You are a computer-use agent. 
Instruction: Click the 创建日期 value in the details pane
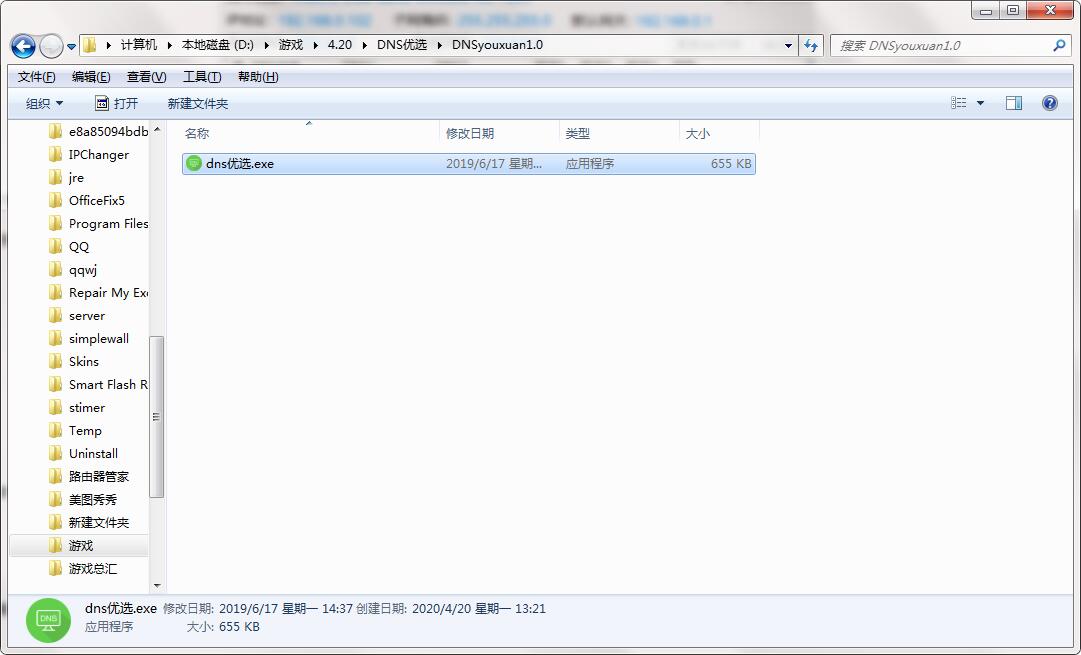pos(478,609)
